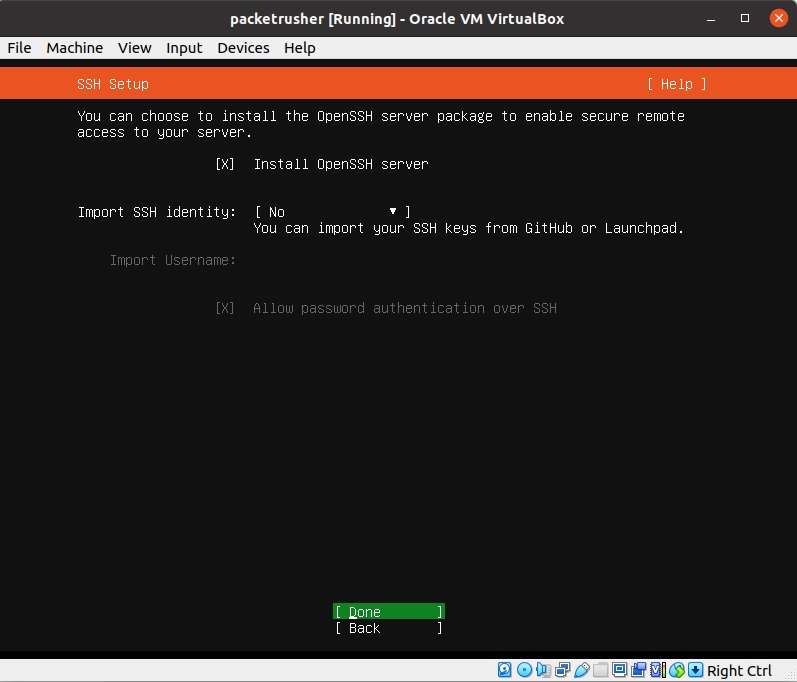This screenshot has width=797, height=682.
Task: Open the View menu
Action: (134, 48)
